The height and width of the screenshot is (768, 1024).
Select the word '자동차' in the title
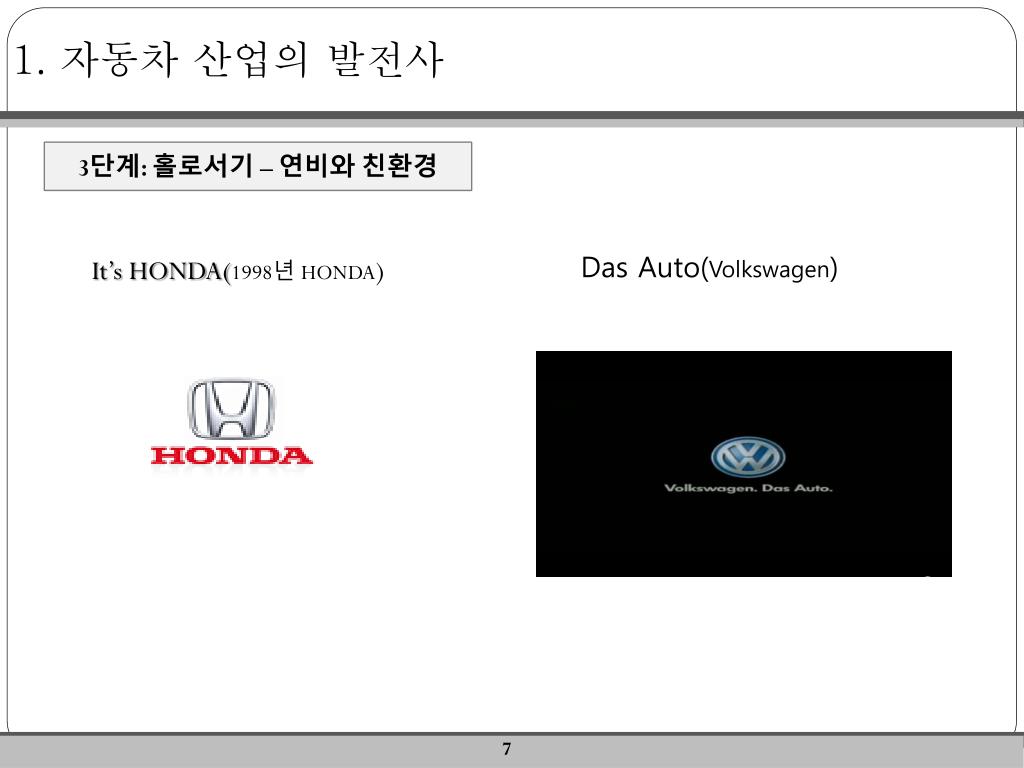(x=119, y=59)
